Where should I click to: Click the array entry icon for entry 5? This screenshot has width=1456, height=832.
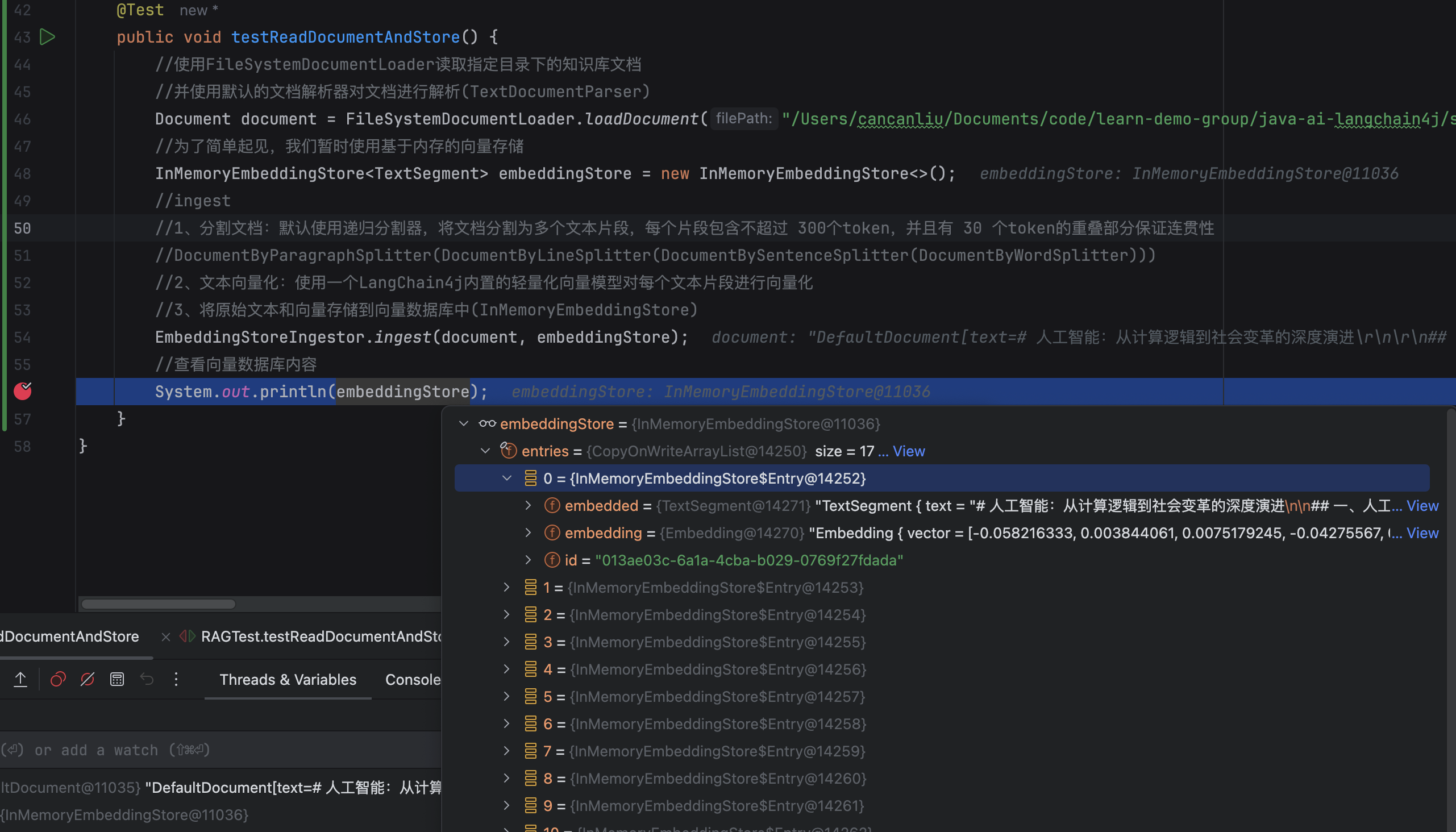pyautogui.click(x=530, y=697)
